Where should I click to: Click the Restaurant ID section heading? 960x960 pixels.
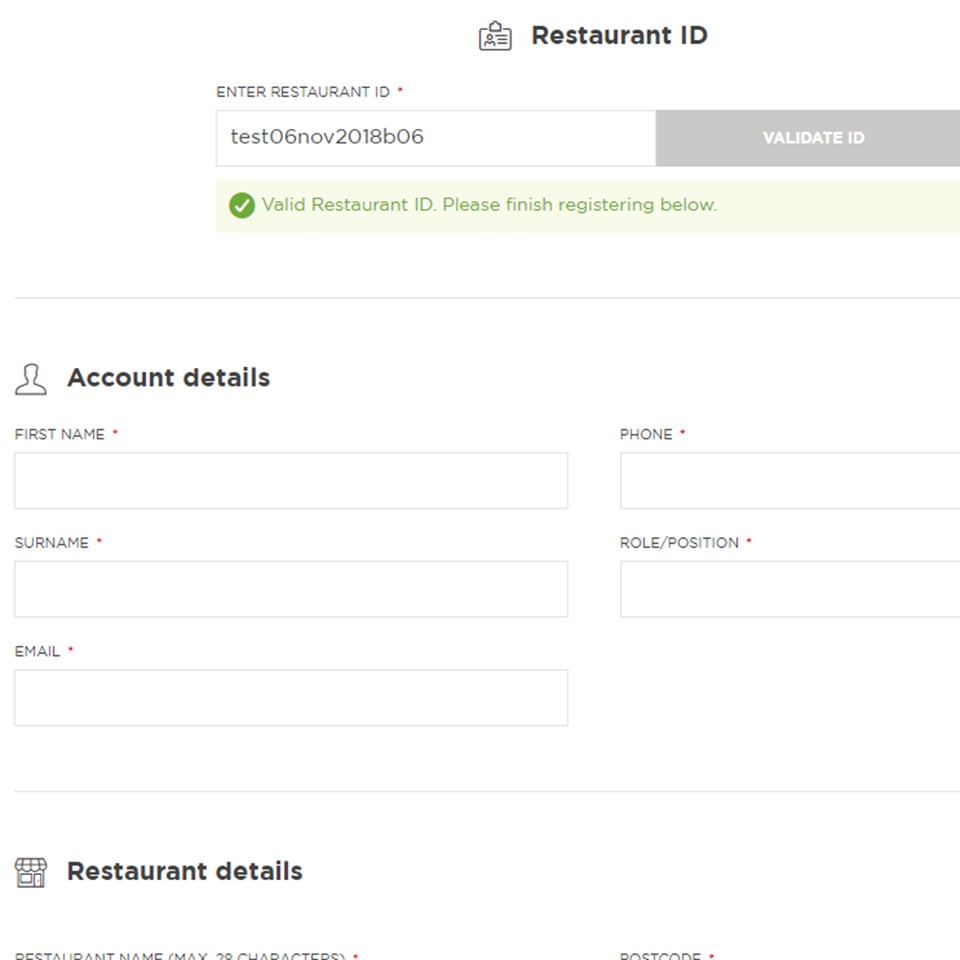coord(619,36)
